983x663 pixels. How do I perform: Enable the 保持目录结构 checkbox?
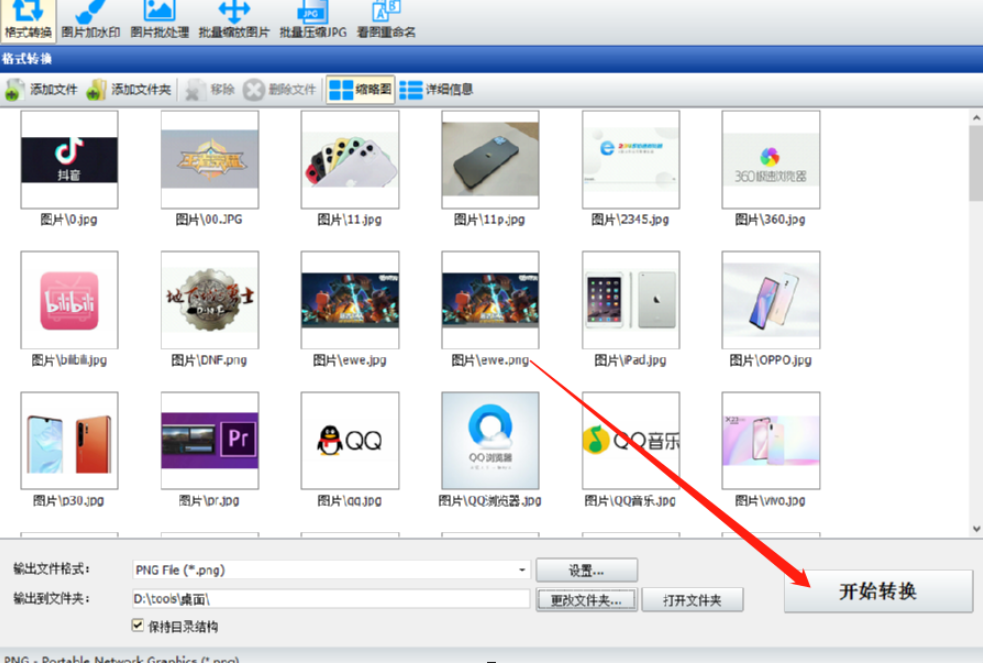coord(137,625)
